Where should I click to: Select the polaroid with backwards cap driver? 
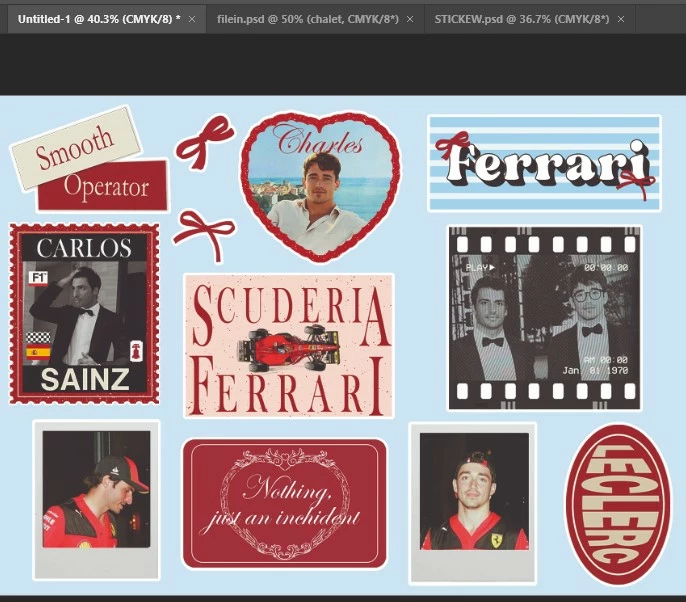(x=473, y=503)
